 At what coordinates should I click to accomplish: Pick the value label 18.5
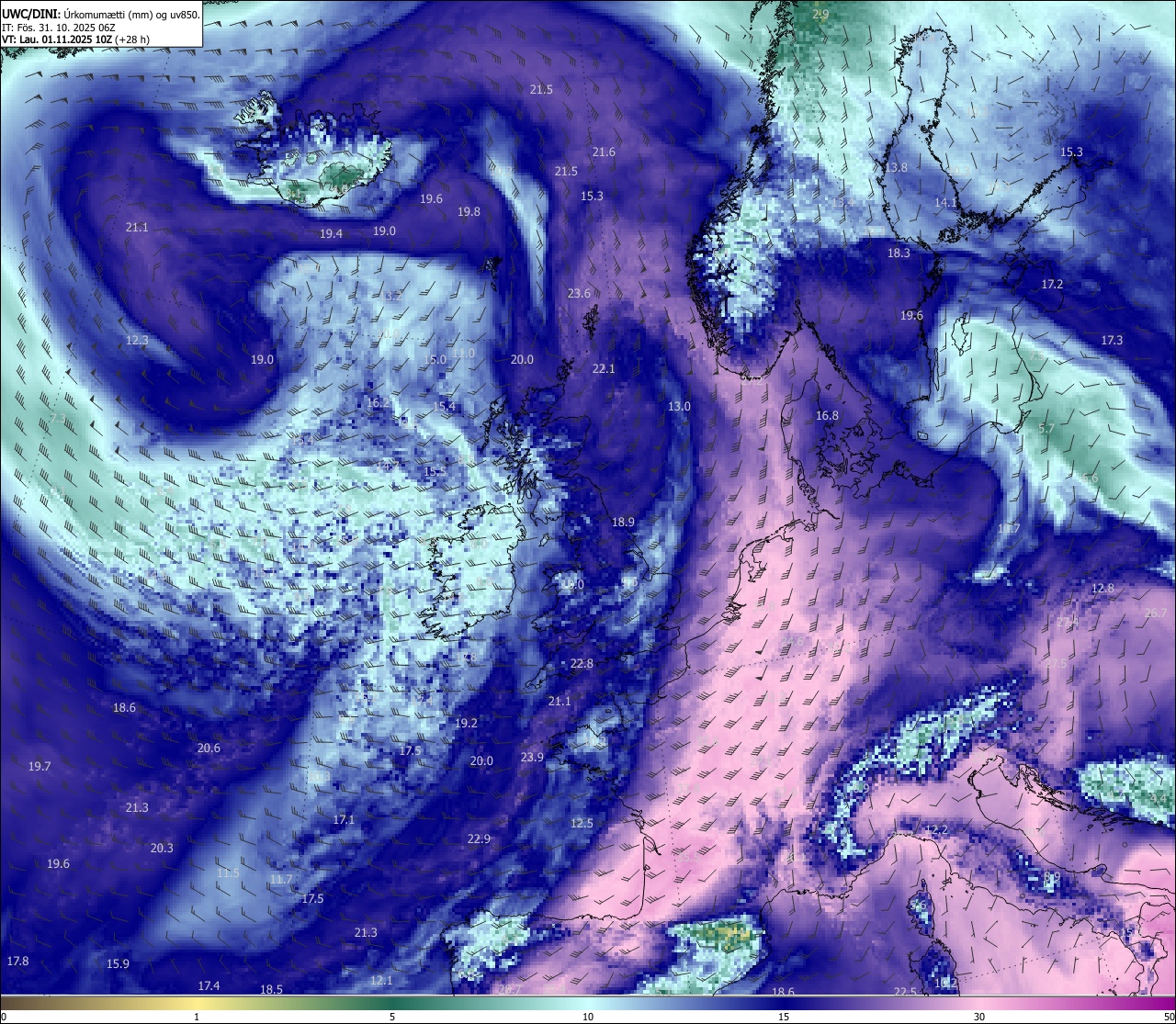pyautogui.click(x=271, y=989)
